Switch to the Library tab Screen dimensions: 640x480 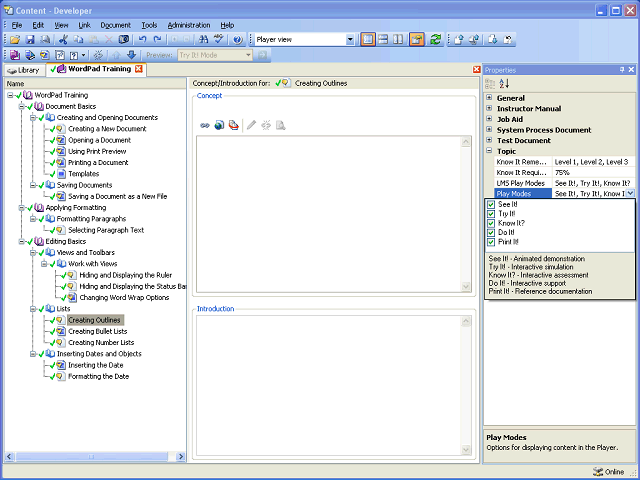point(24,70)
